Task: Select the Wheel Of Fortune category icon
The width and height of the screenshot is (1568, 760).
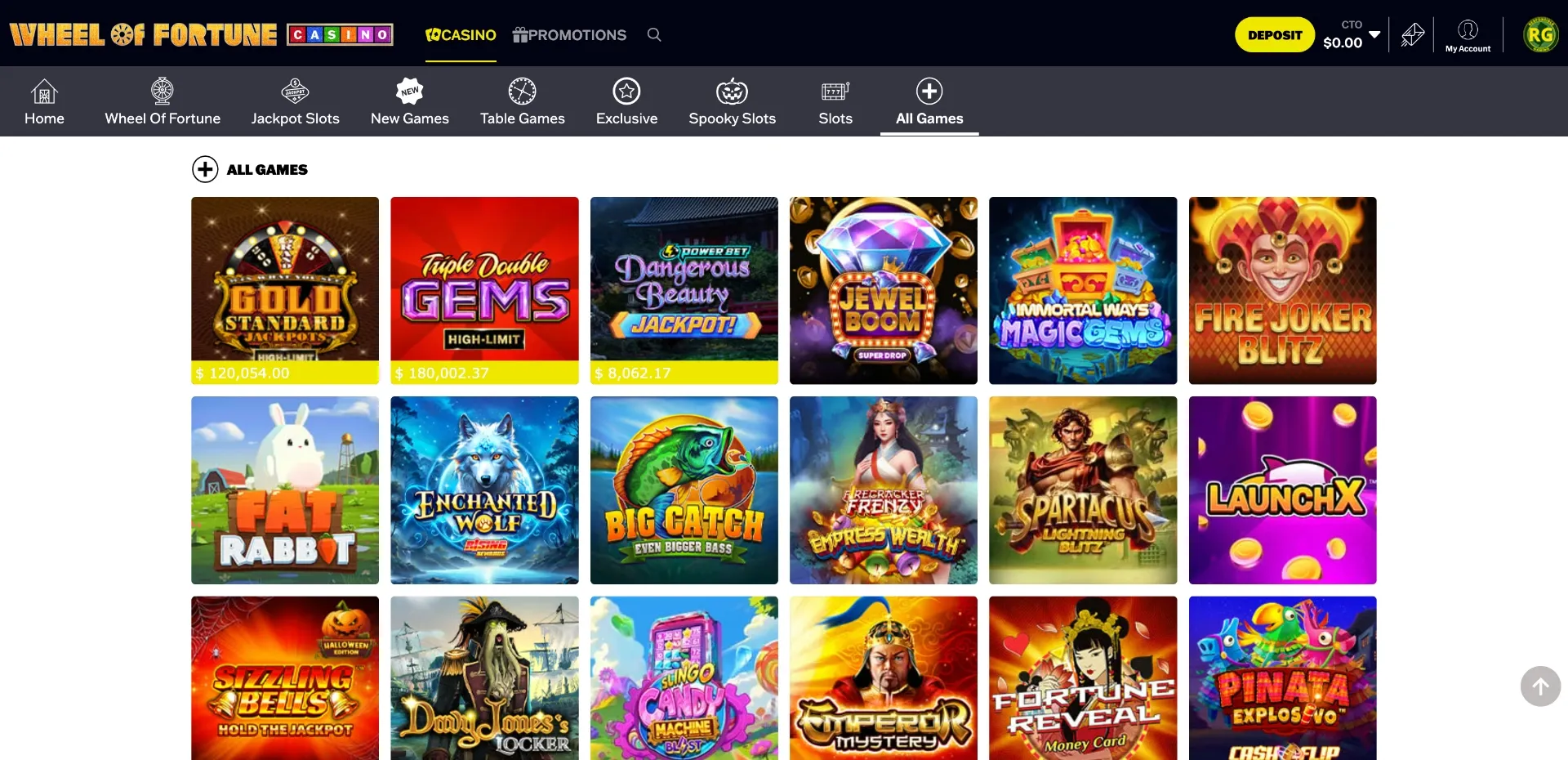Action: (x=163, y=92)
